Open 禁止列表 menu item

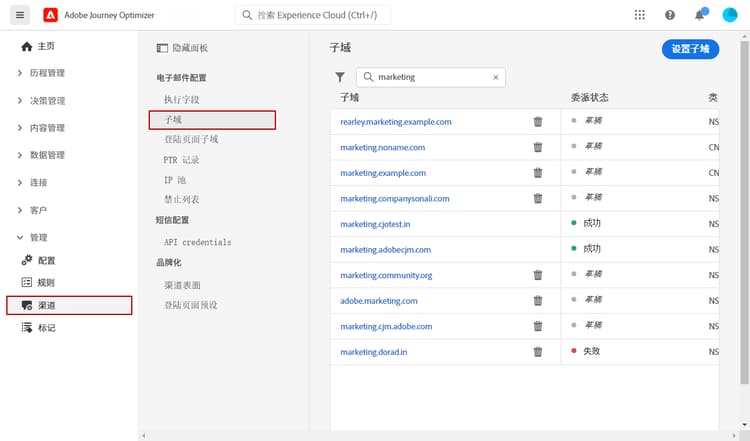[x=182, y=199]
